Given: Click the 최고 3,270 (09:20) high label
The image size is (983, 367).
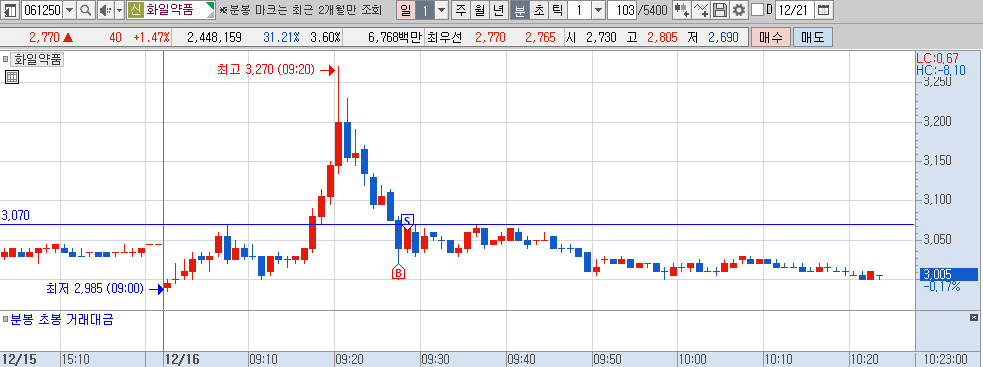Looking at the screenshot, I should pos(265,70).
